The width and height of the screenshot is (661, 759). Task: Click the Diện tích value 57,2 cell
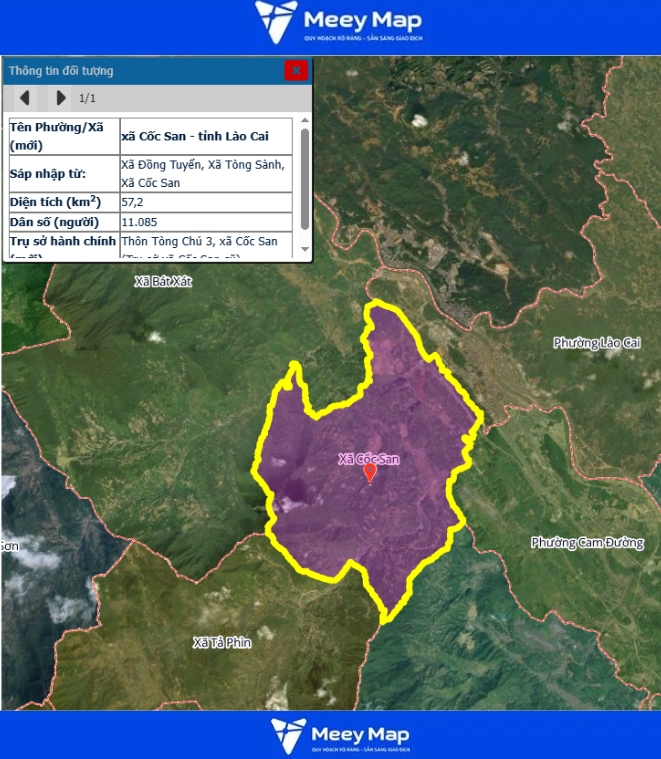[205, 202]
